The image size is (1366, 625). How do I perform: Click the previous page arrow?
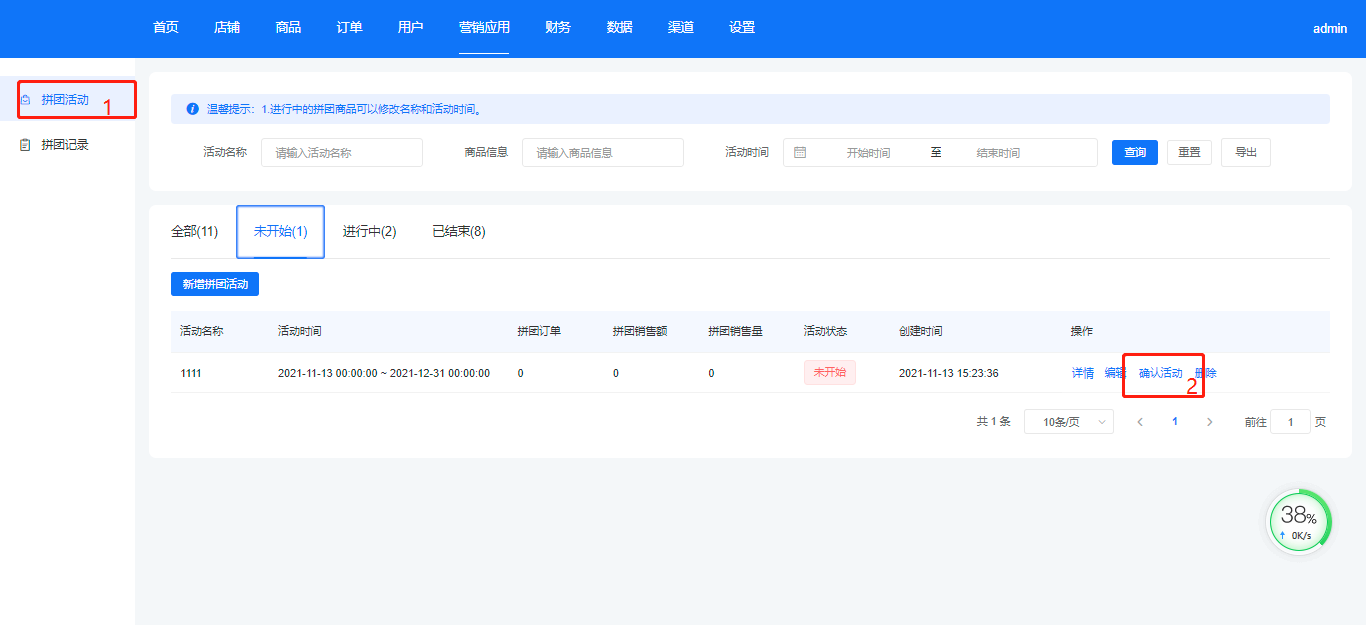(1140, 422)
